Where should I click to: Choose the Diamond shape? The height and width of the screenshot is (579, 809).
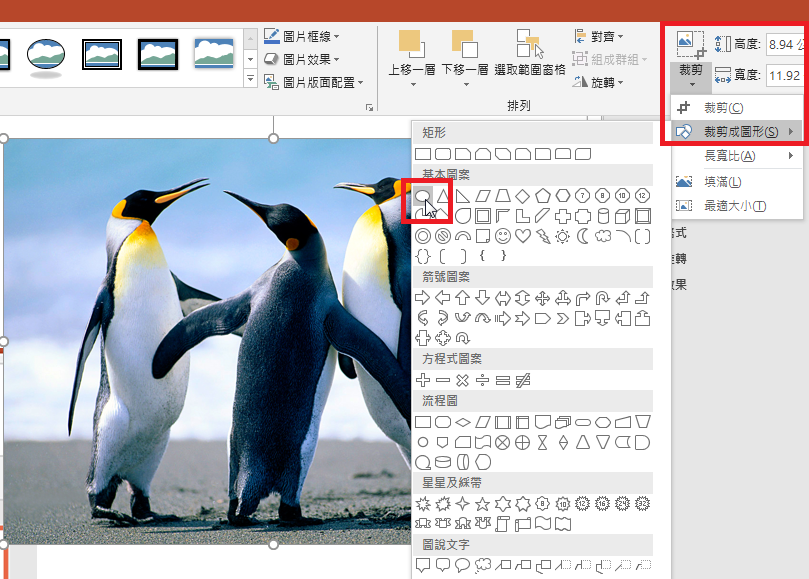(x=523, y=196)
